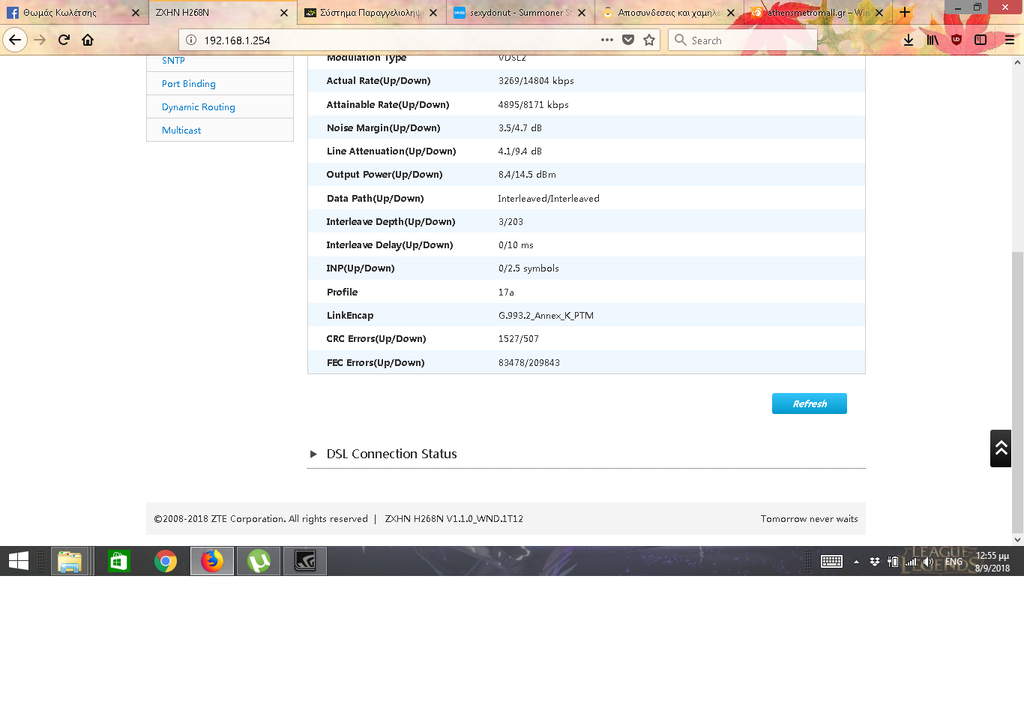Open the Firefox home page icon
1024x720 pixels.
(88, 40)
